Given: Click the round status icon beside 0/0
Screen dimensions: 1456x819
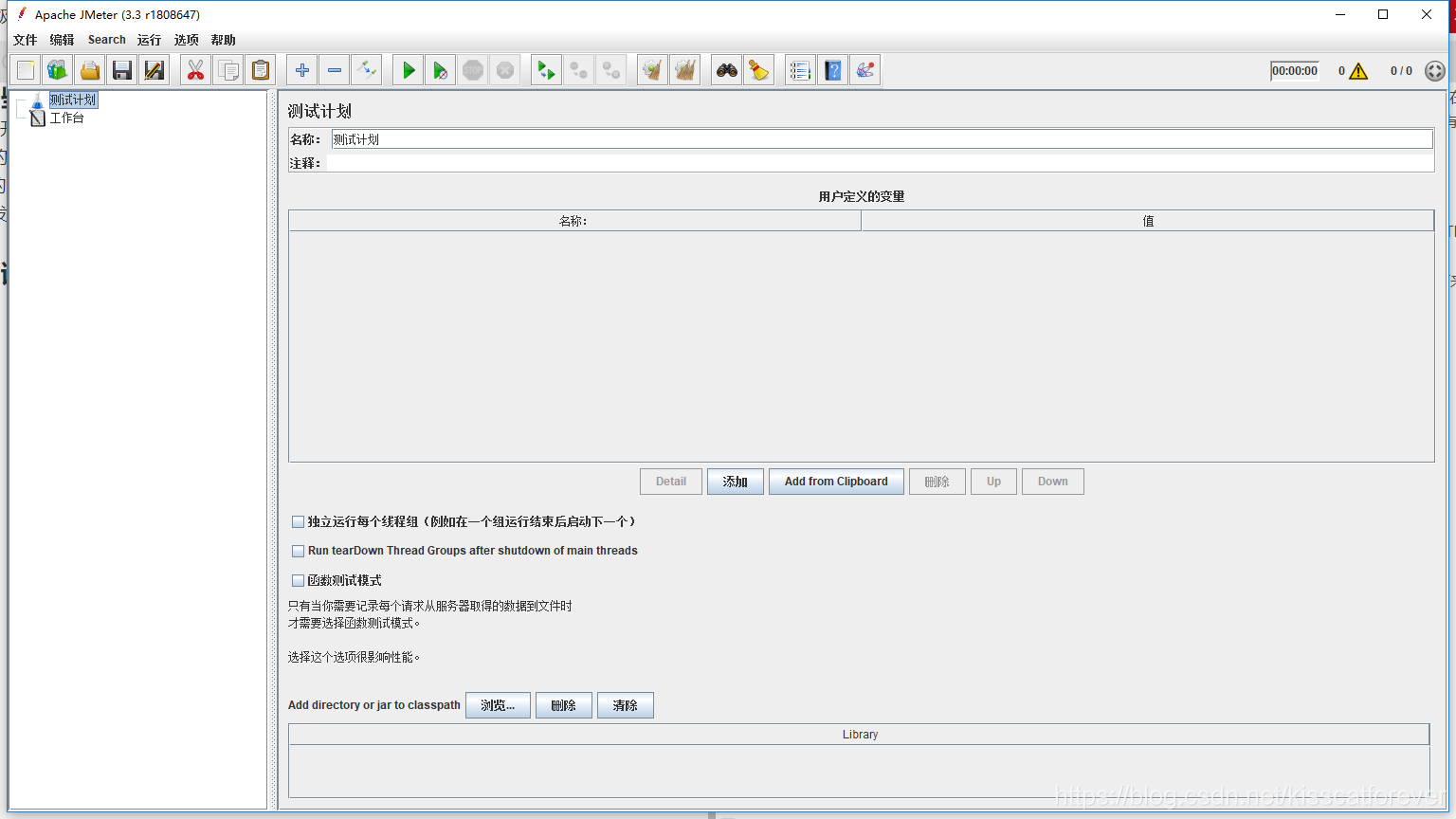Looking at the screenshot, I should (x=1435, y=71).
